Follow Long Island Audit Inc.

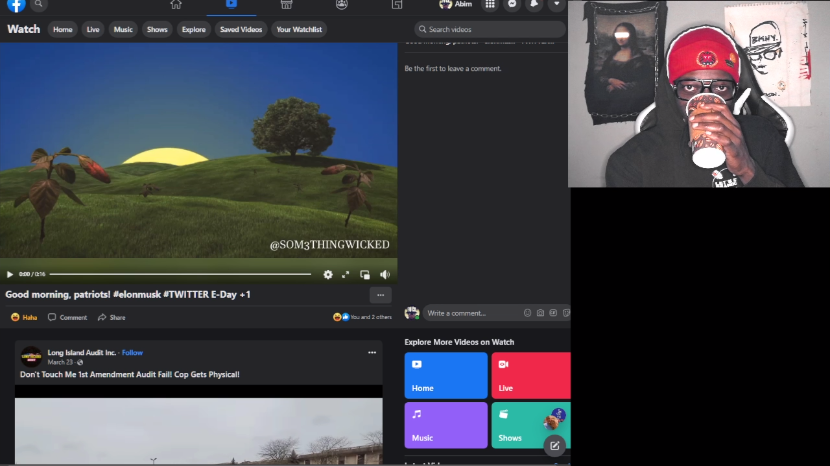[x=132, y=352]
